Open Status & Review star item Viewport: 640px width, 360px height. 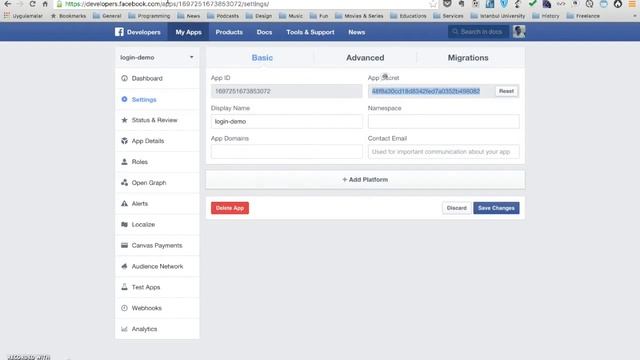pyautogui.click(x=157, y=120)
